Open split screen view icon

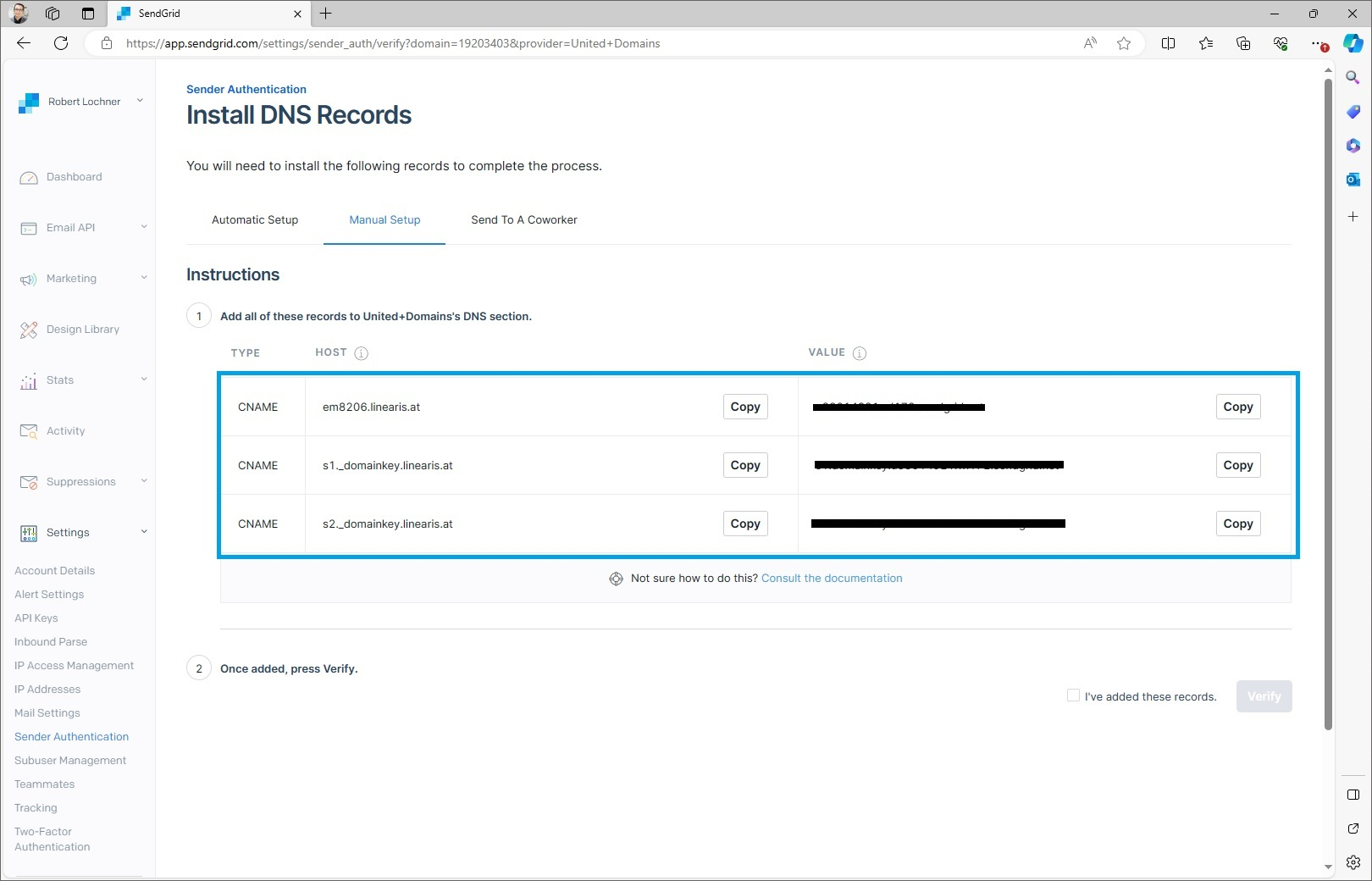tap(1168, 43)
